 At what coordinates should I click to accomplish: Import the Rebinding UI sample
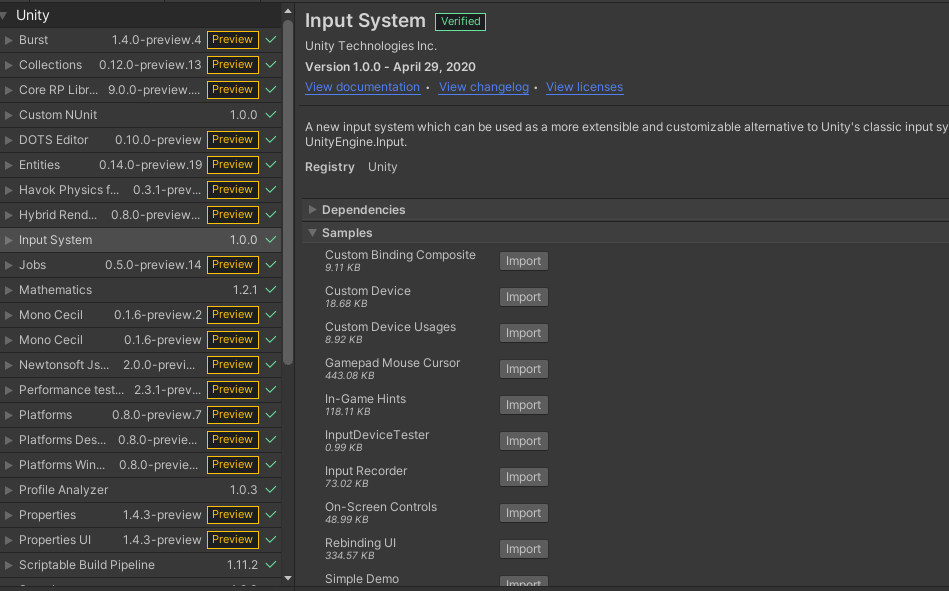point(523,548)
